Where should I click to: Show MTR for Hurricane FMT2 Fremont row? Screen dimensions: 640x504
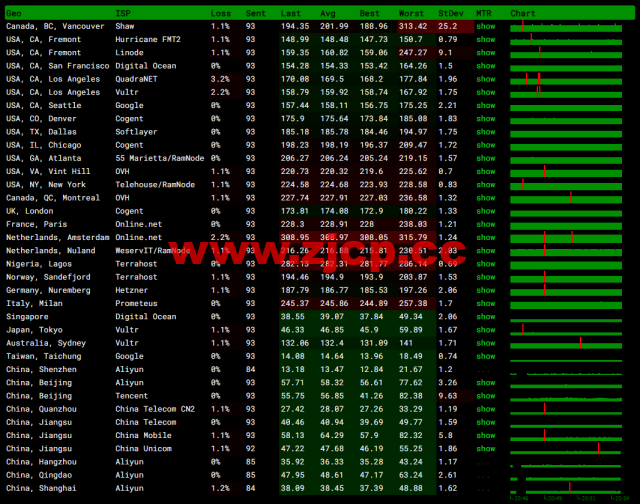pos(486,40)
